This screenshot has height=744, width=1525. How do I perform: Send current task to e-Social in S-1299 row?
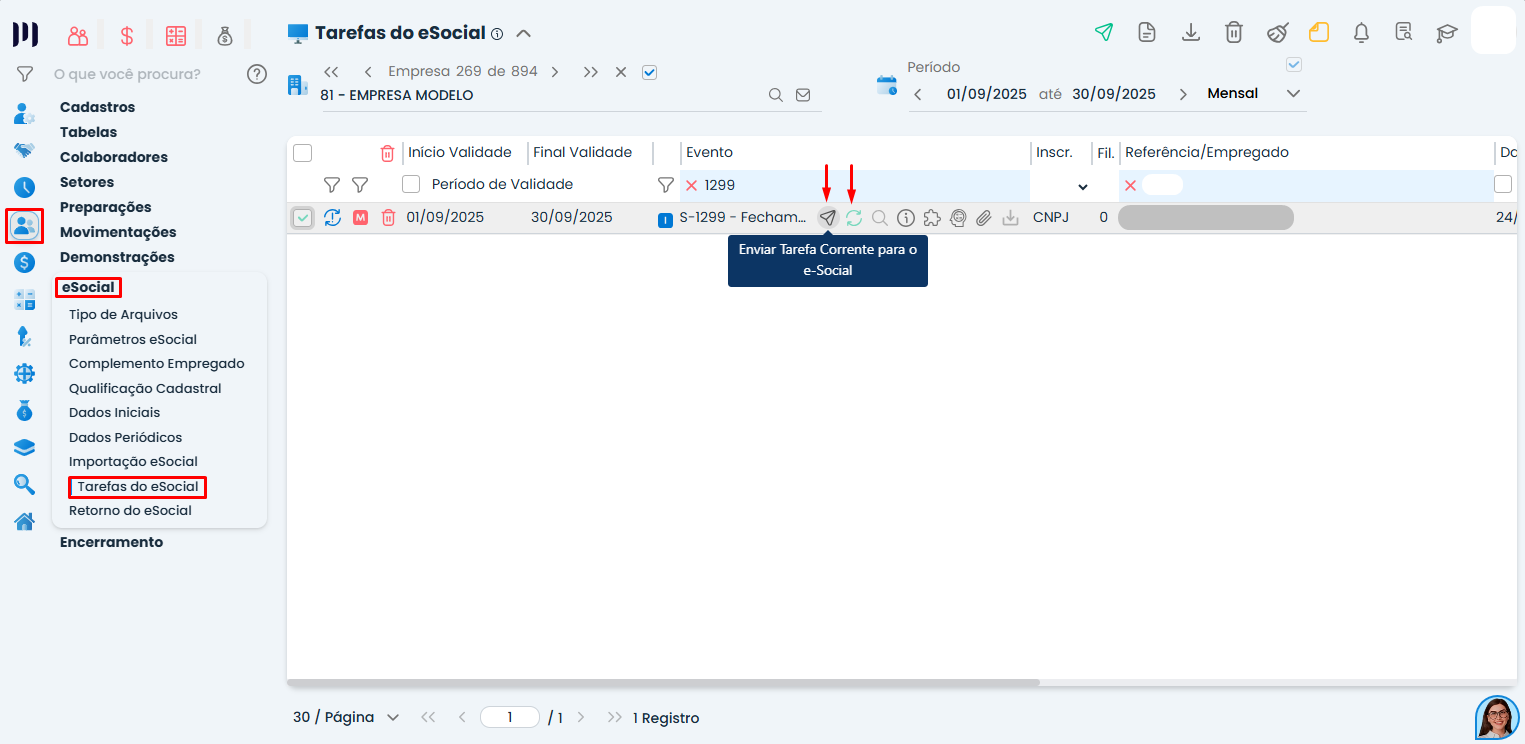[827, 217]
